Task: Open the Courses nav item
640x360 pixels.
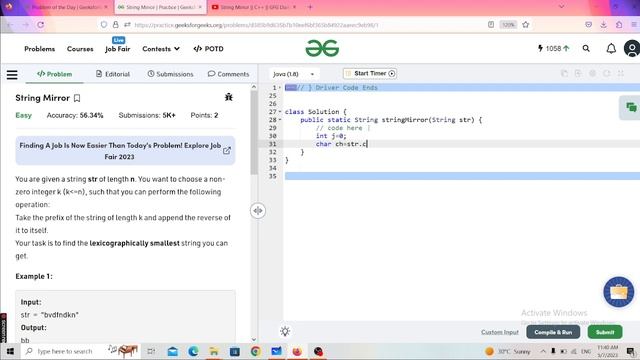Action: pos(80,49)
